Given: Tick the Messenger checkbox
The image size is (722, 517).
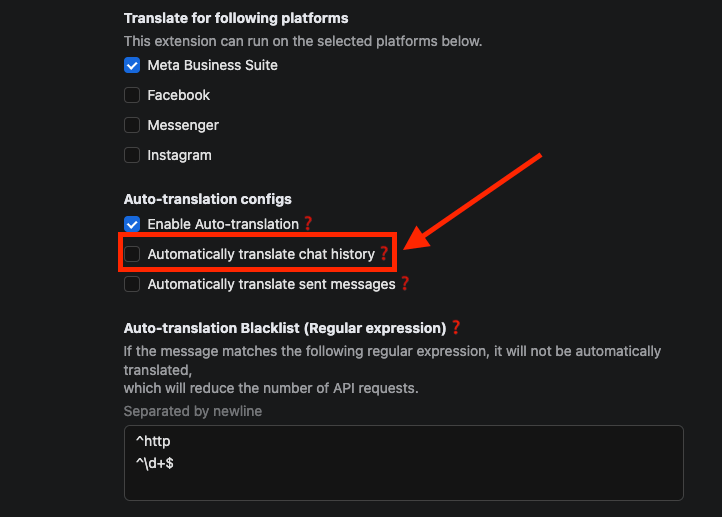Looking at the screenshot, I should tap(132, 125).
